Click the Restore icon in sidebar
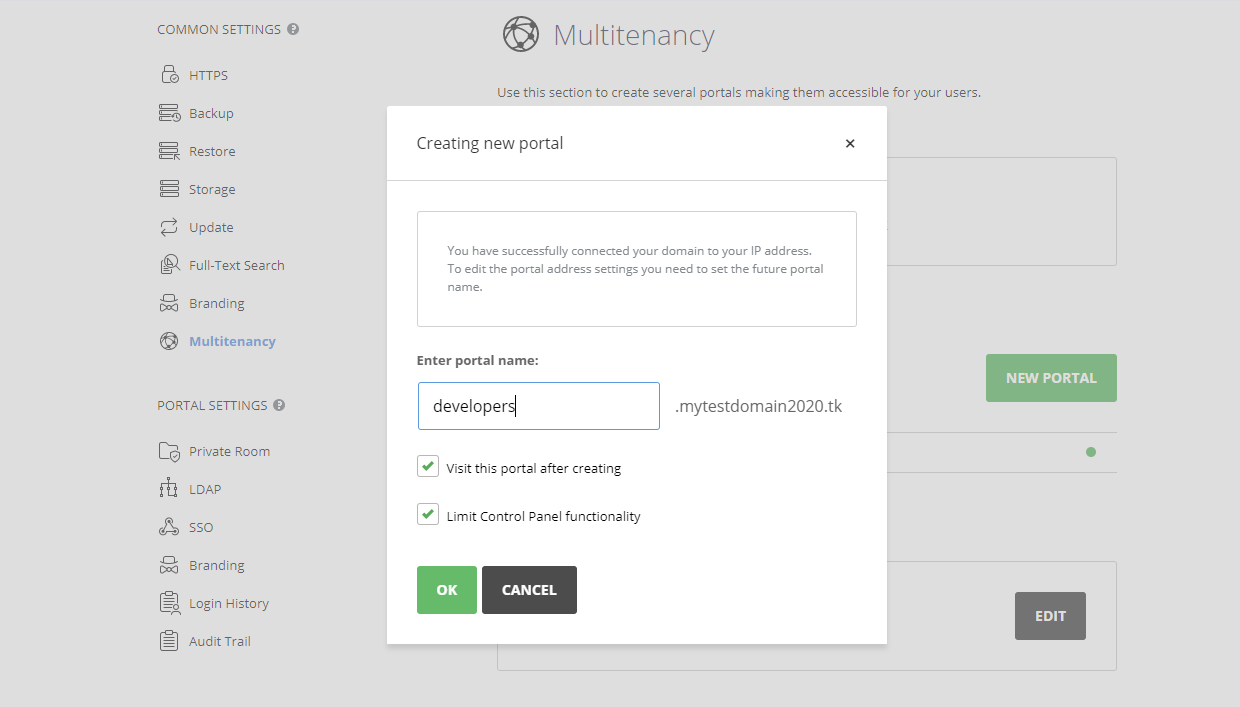This screenshot has width=1240, height=707. [x=169, y=151]
